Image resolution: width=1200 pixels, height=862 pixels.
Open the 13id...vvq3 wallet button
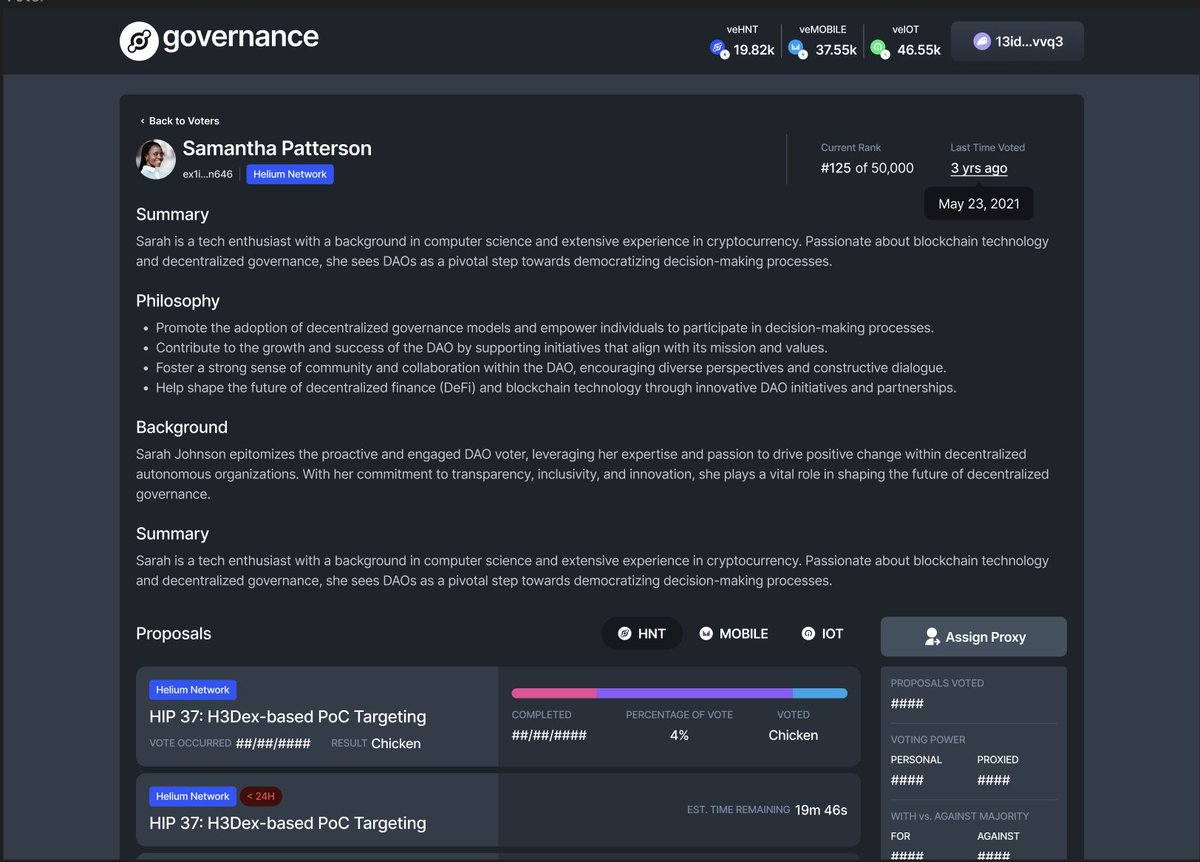pos(1017,42)
